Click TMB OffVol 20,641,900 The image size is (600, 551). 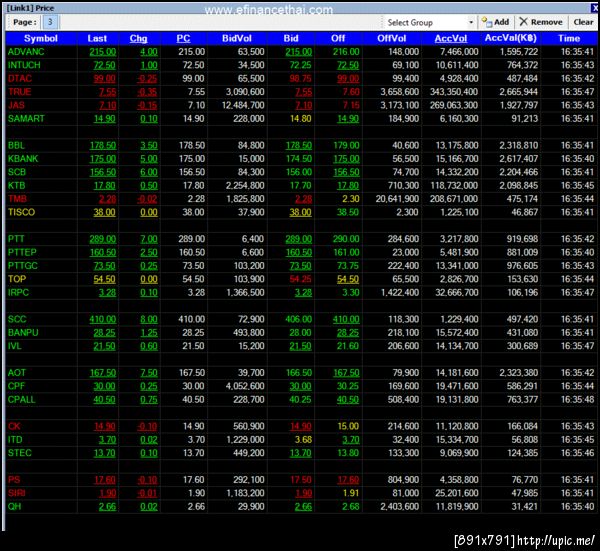[x=397, y=199]
